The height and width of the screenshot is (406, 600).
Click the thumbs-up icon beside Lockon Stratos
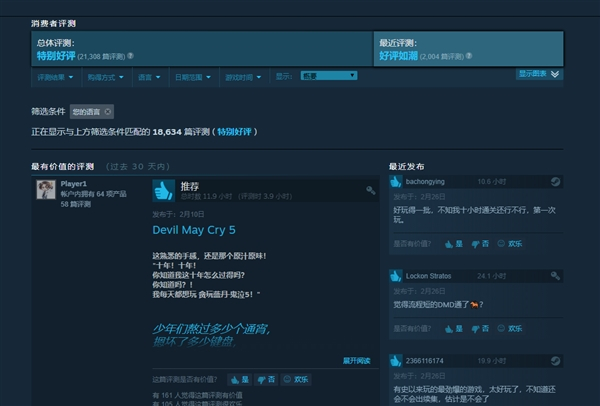point(396,276)
